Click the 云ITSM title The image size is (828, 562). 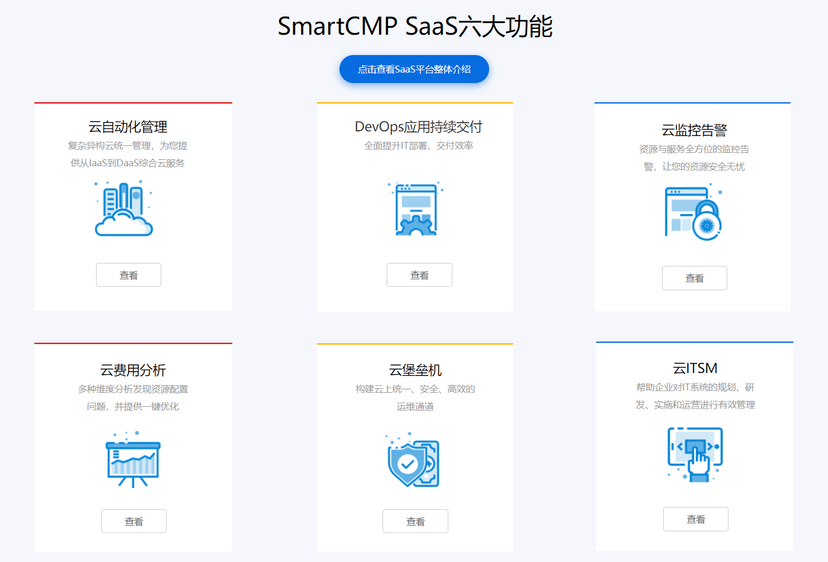pyautogui.click(x=695, y=368)
